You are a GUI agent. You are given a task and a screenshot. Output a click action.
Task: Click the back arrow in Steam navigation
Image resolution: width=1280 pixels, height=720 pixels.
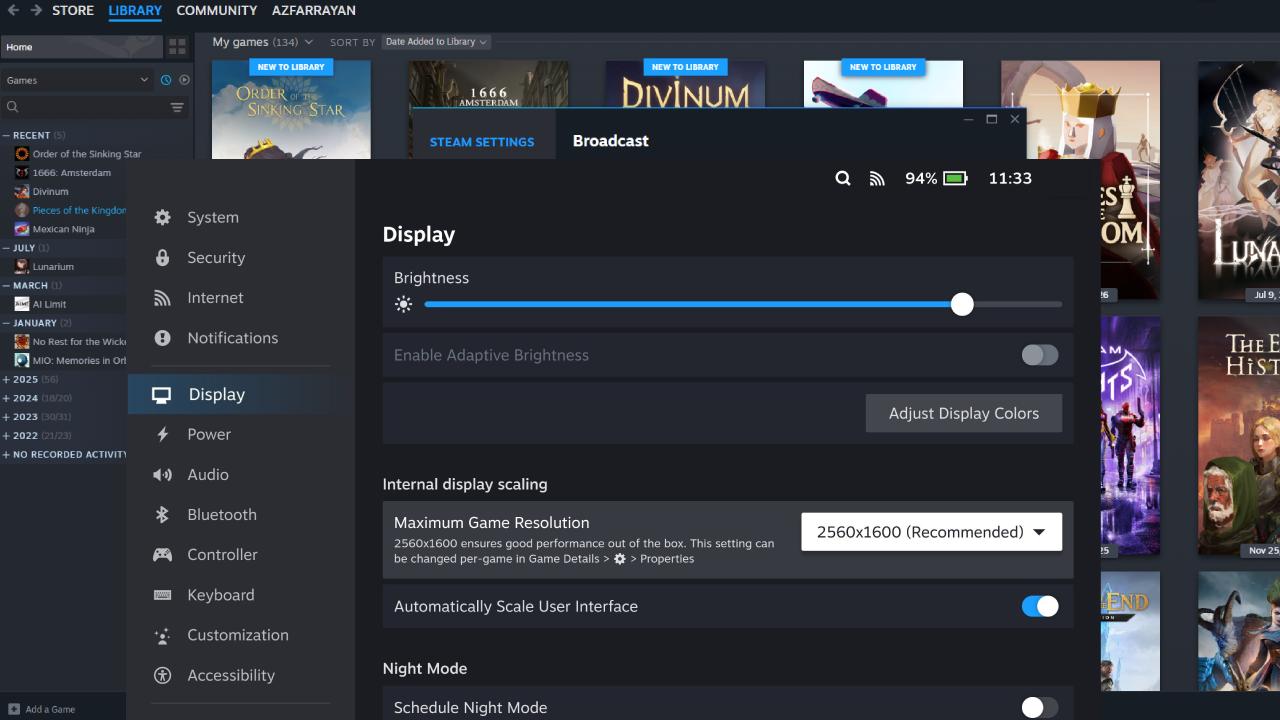(13, 10)
